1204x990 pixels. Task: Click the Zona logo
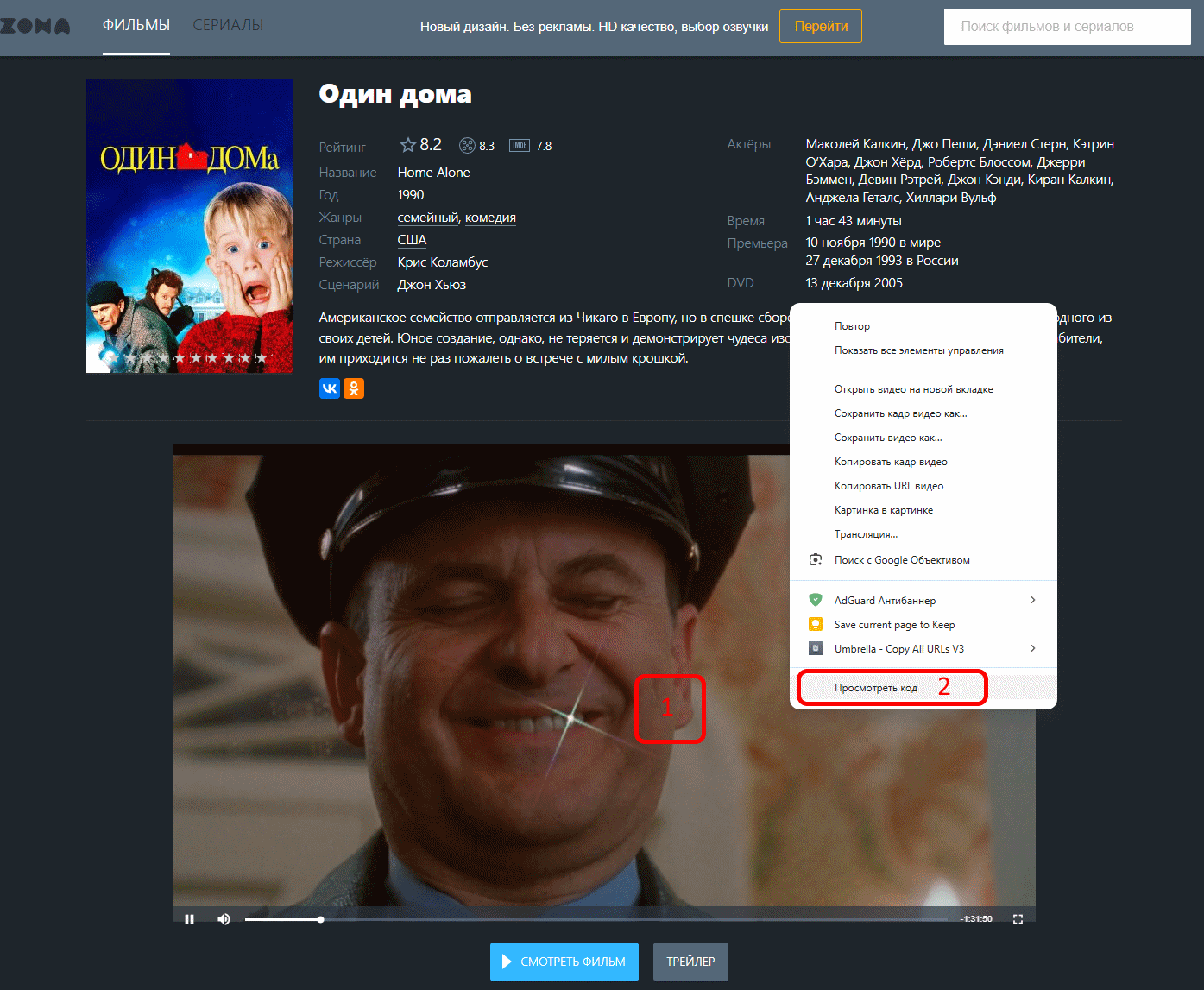point(35,26)
